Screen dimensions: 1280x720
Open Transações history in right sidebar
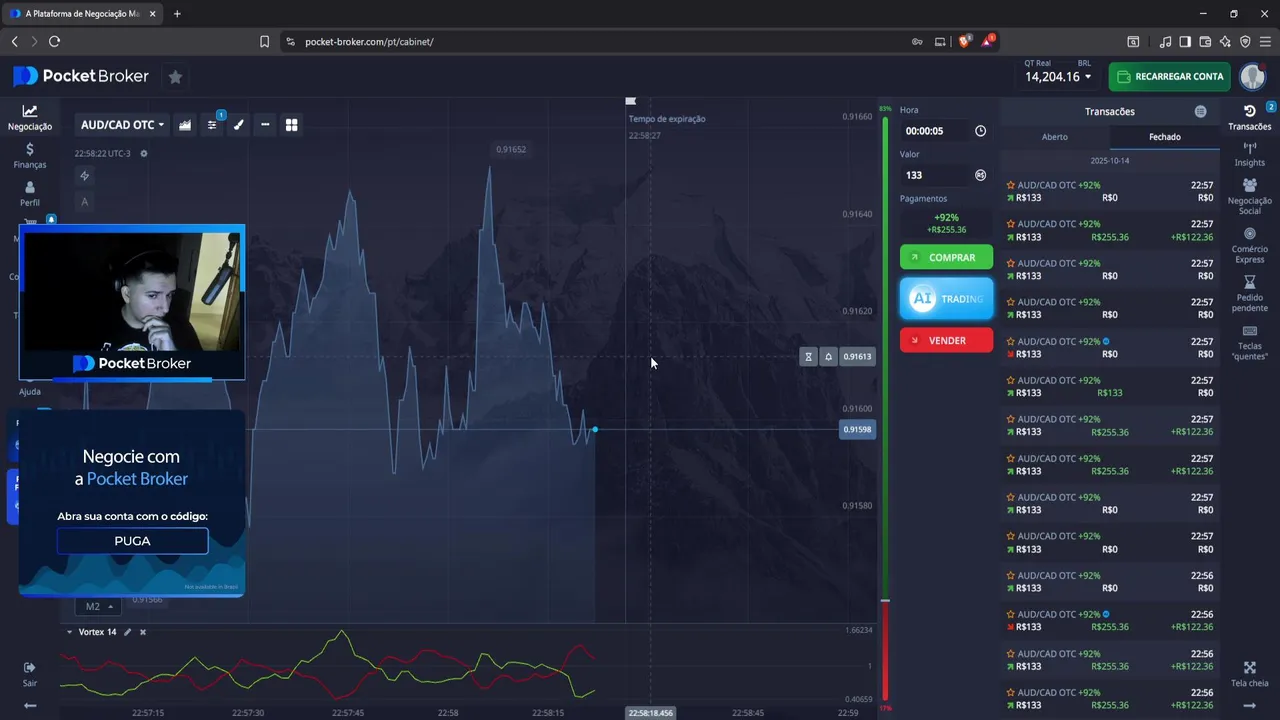[x=1249, y=117]
